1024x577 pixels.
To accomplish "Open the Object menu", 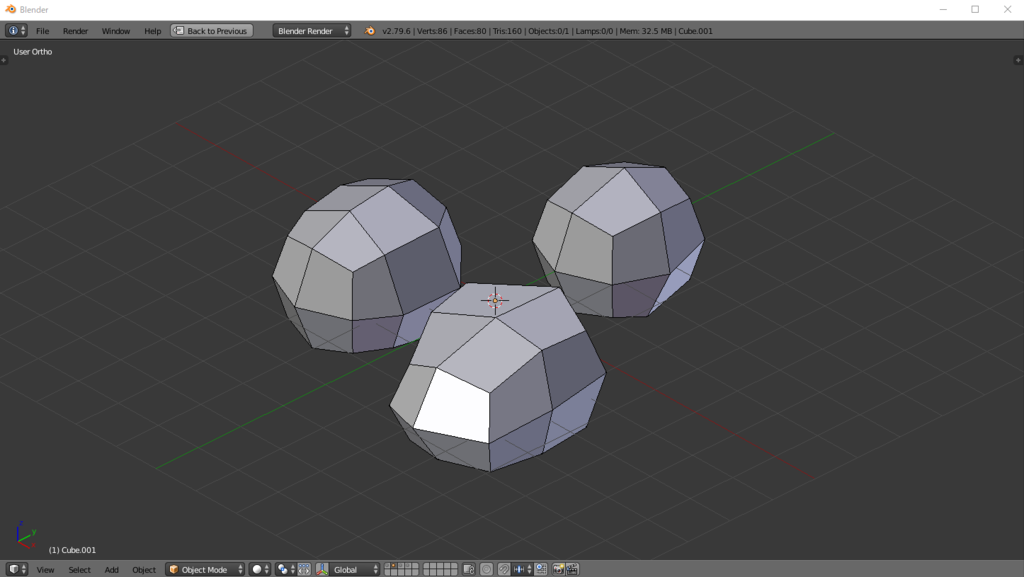I will [144, 570].
